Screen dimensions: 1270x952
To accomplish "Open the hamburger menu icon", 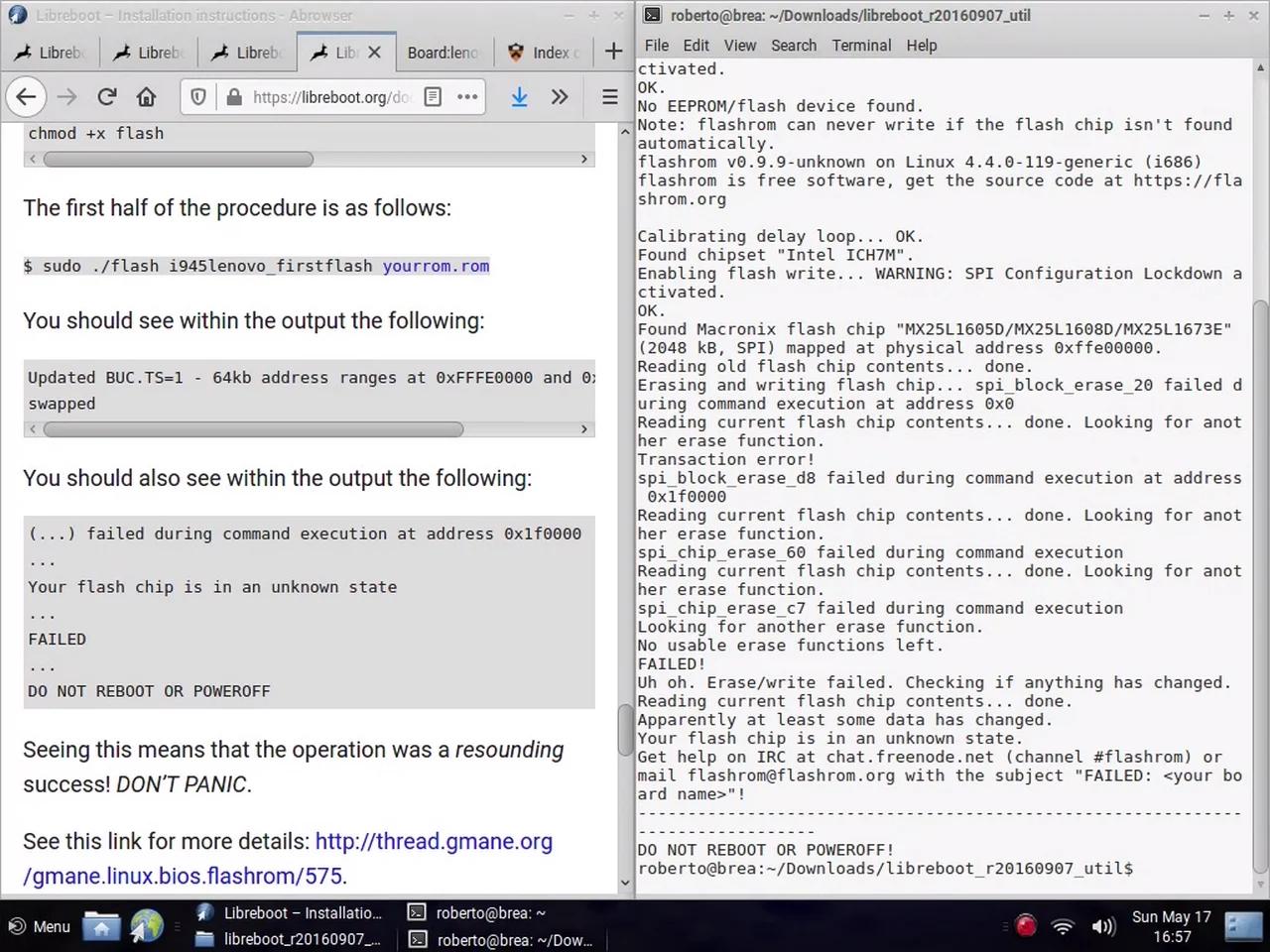I will 608,96.
